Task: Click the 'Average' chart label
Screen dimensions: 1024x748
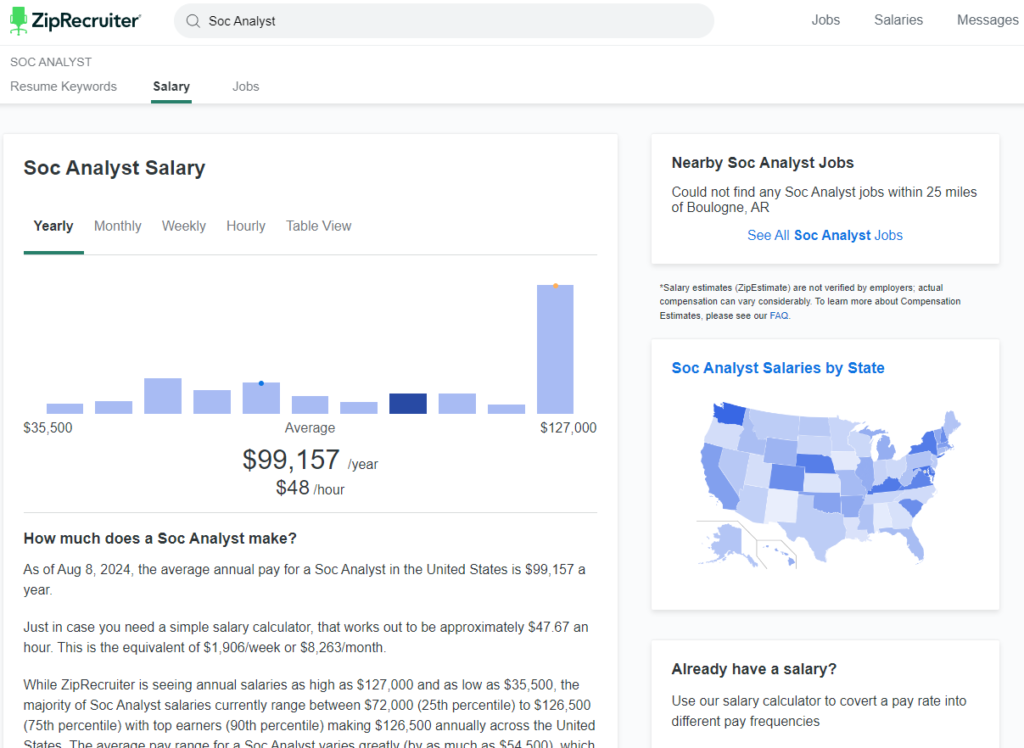Action: (x=310, y=428)
